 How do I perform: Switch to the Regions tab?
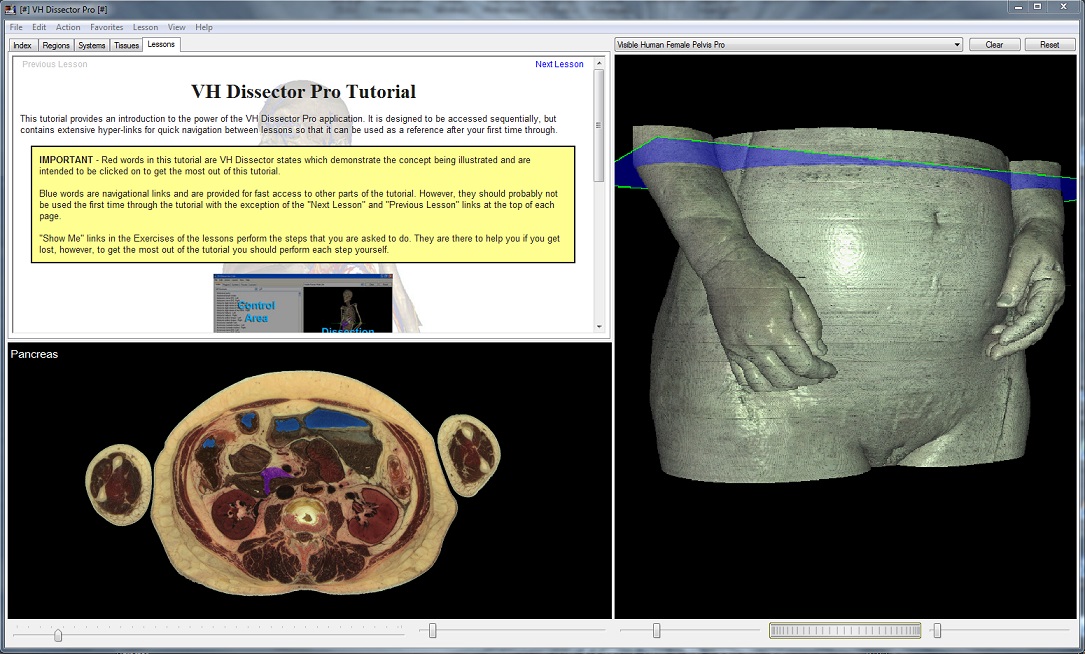pos(56,45)
